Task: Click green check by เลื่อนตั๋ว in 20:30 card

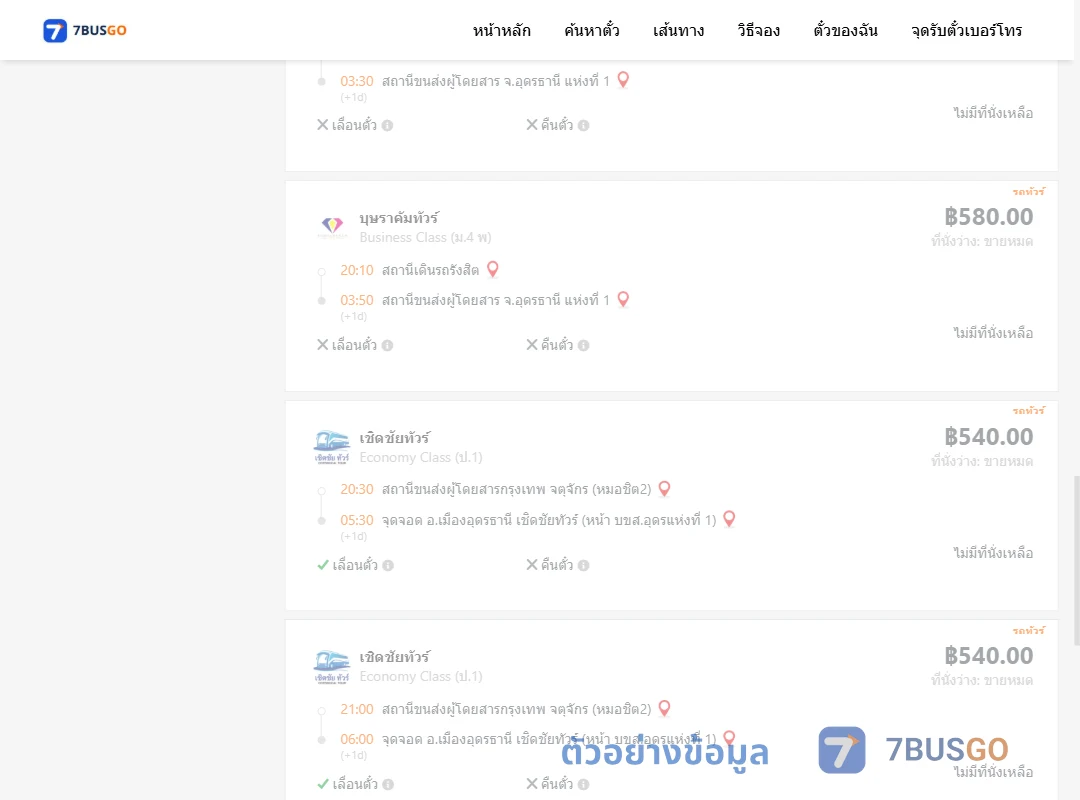Action: pos(323,564)
